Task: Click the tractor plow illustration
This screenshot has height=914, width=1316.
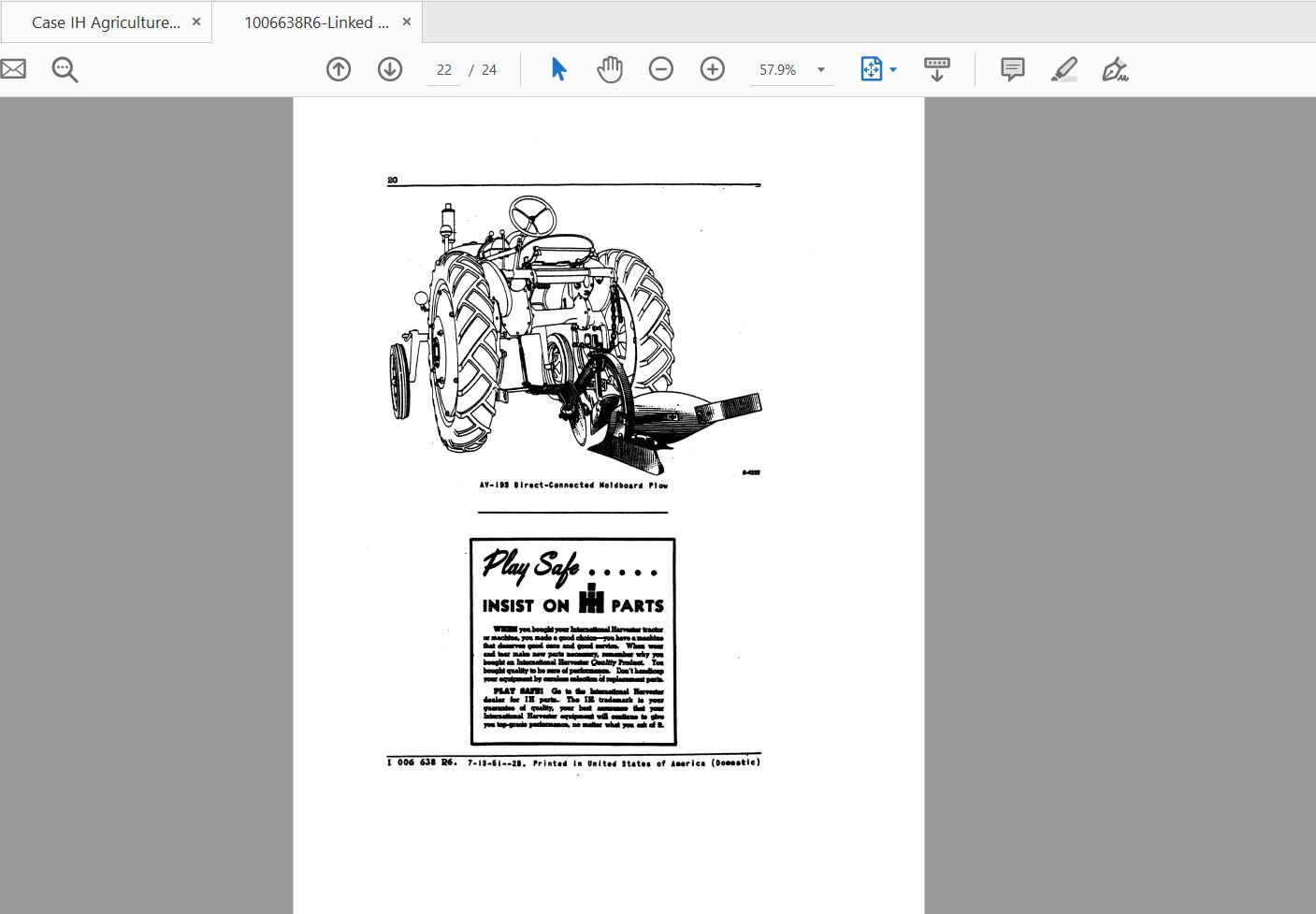Action: [575, 334]
